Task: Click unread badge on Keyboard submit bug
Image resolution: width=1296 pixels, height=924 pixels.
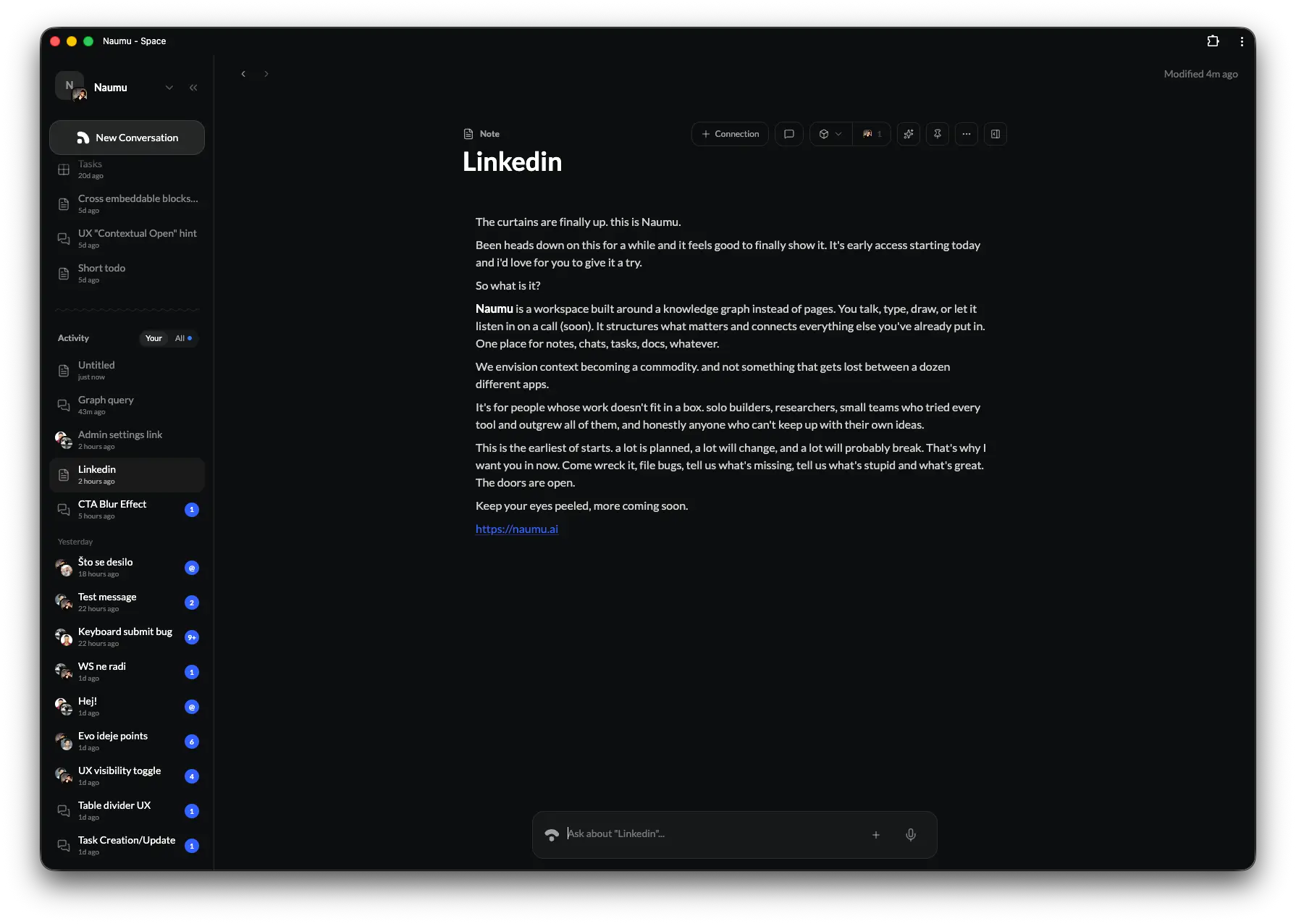Action: point(192,637)
